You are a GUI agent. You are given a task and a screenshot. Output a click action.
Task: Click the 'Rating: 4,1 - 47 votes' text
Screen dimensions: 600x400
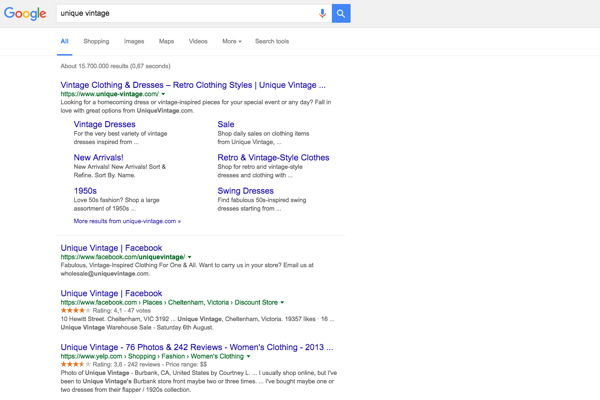pyautogui.click(x=122, y=311)
